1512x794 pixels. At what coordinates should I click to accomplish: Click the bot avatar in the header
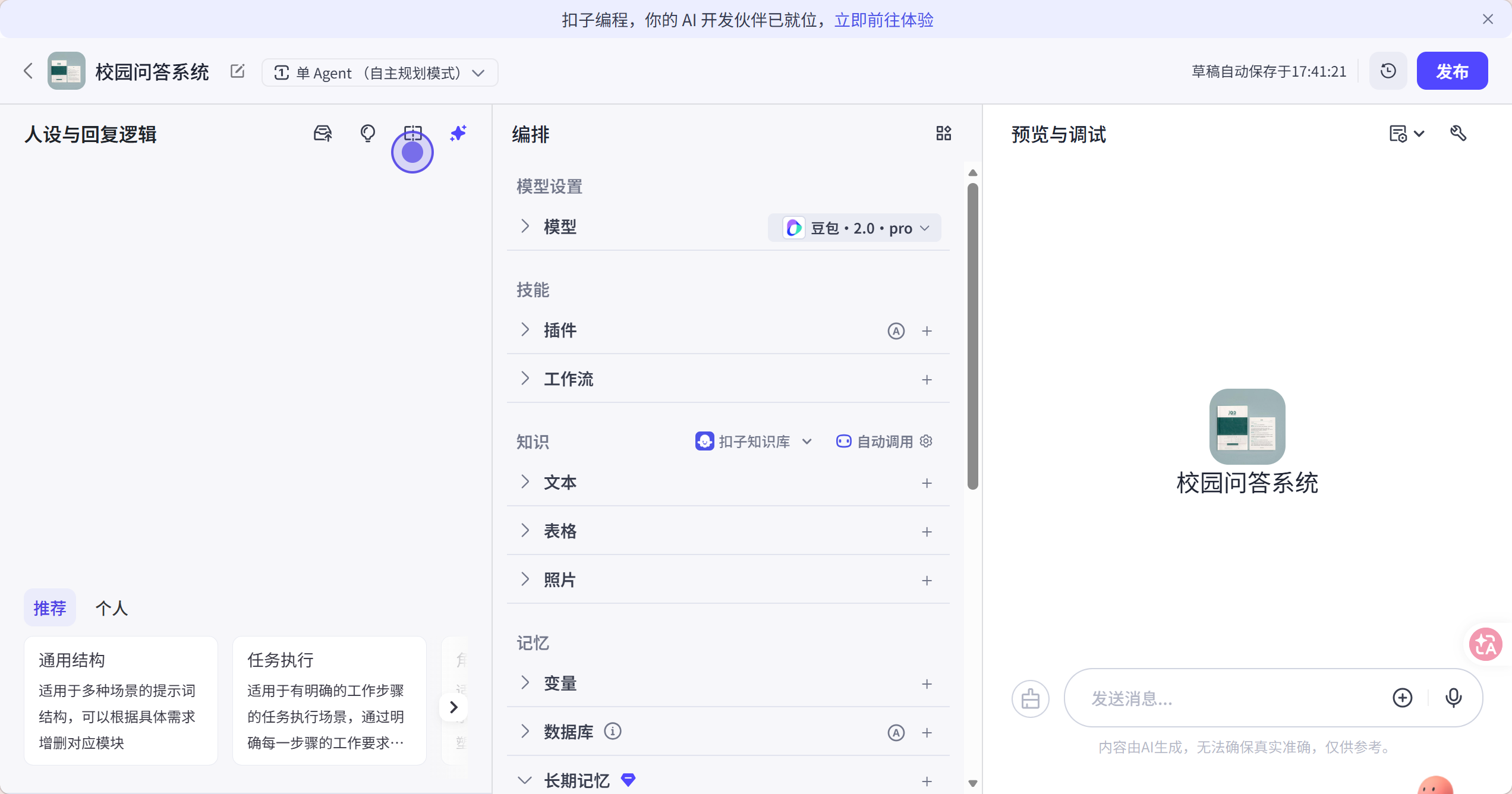67,71
